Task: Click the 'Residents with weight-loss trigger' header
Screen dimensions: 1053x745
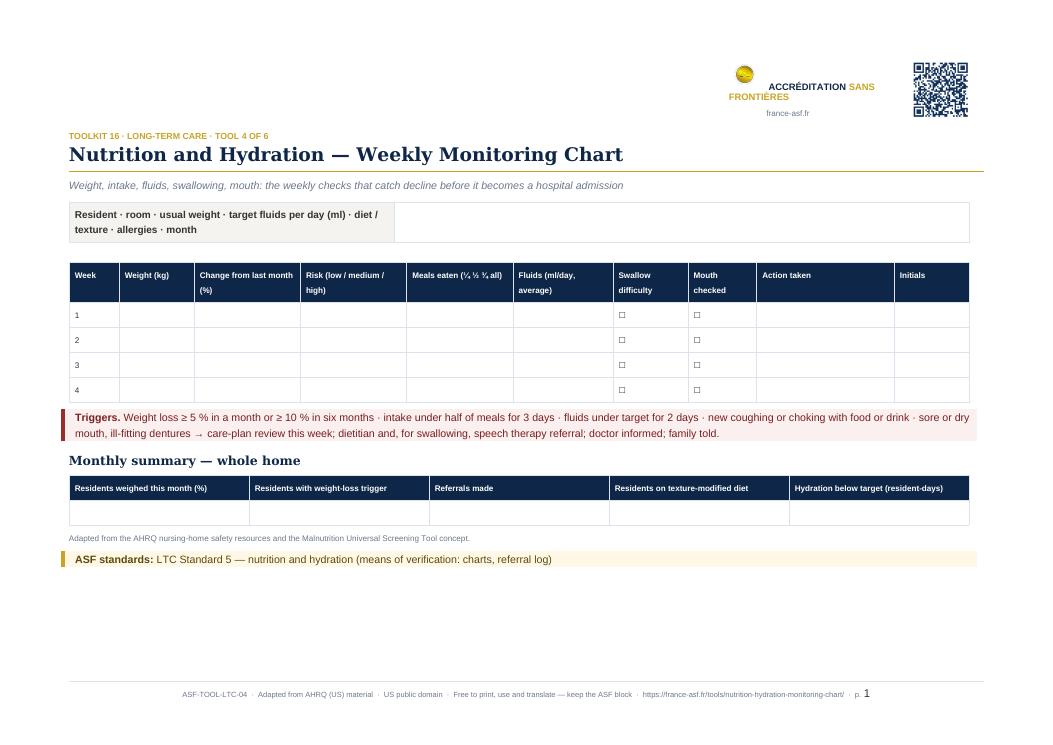Action: click(x=339, y=488)
